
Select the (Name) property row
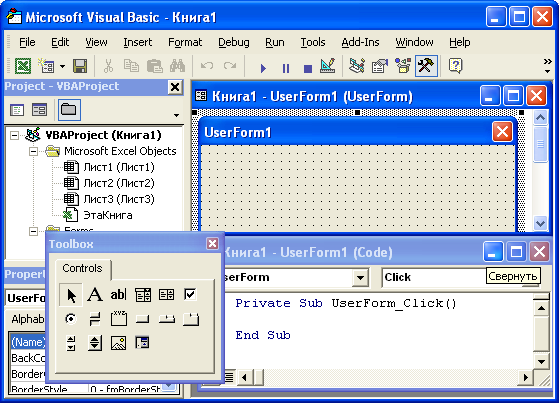point(29,342)
